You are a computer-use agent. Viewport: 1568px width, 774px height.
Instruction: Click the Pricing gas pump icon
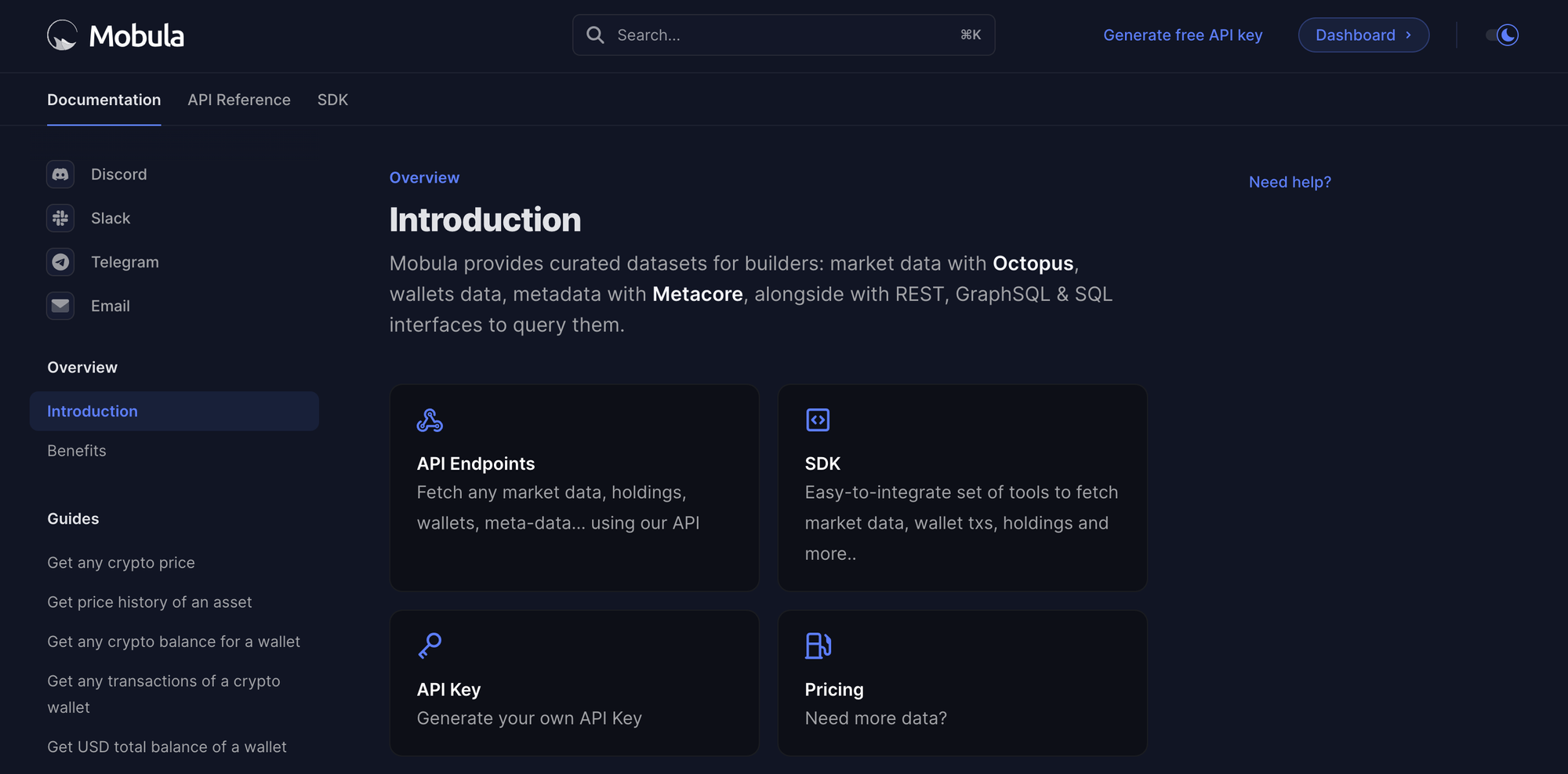click(818, 646)
